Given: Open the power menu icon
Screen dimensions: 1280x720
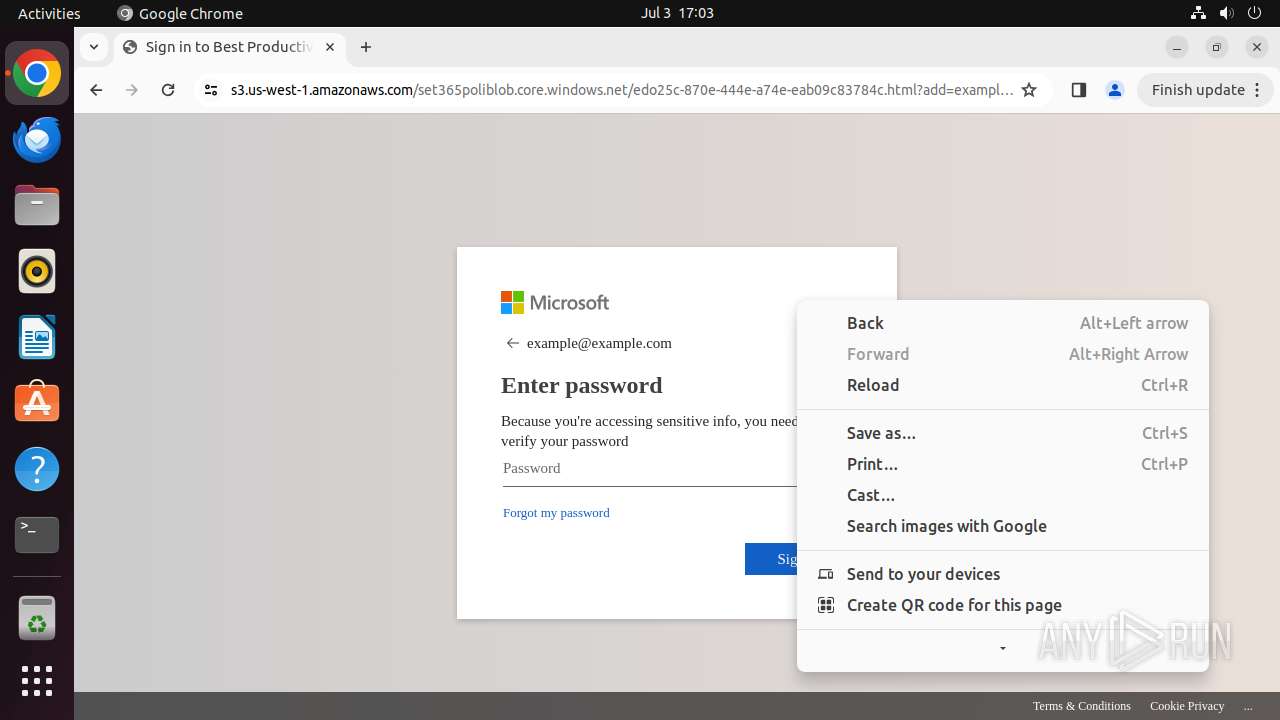Looking at the screenshot, I should point(1255,13).
